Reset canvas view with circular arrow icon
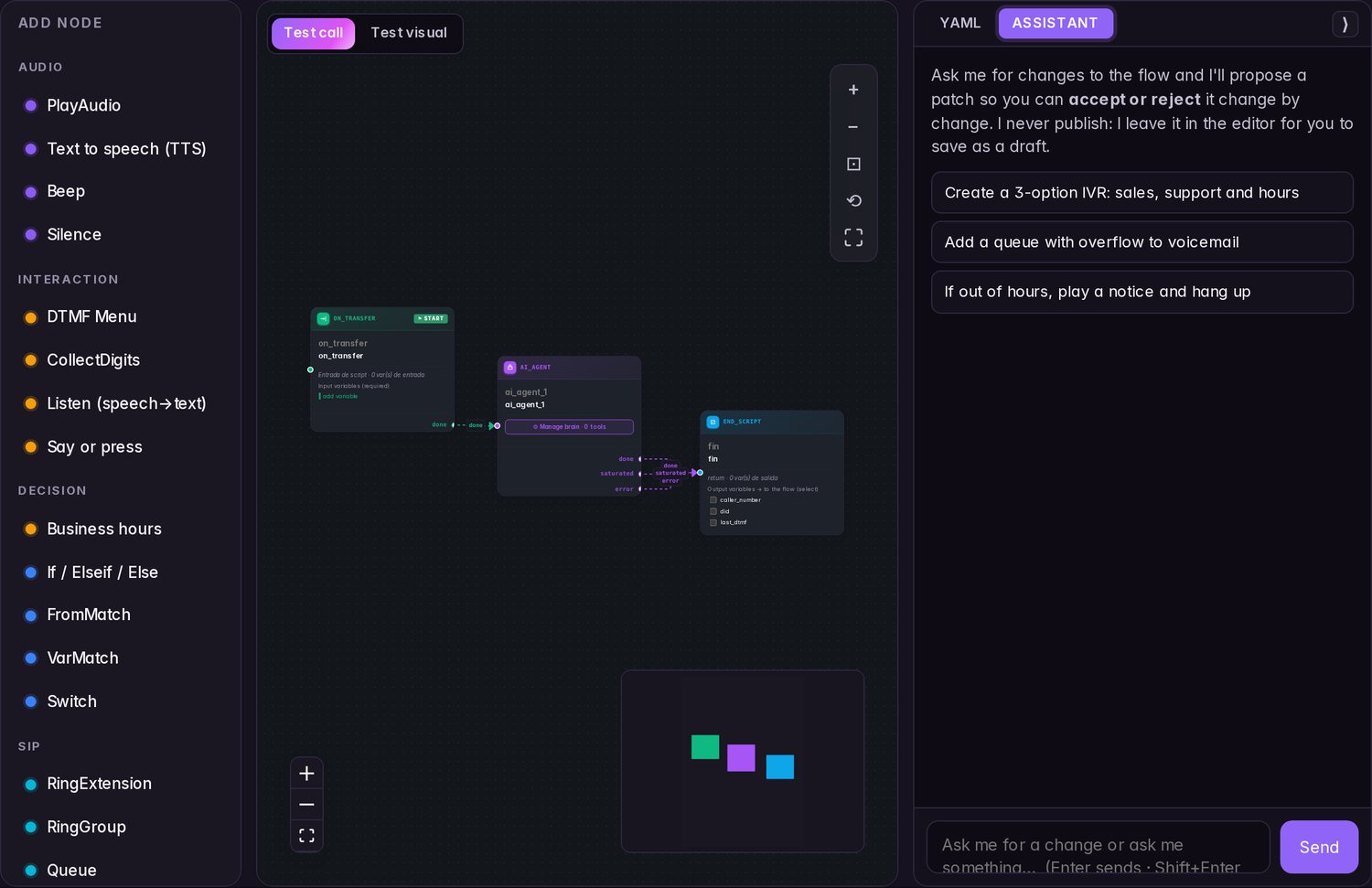 853,200
